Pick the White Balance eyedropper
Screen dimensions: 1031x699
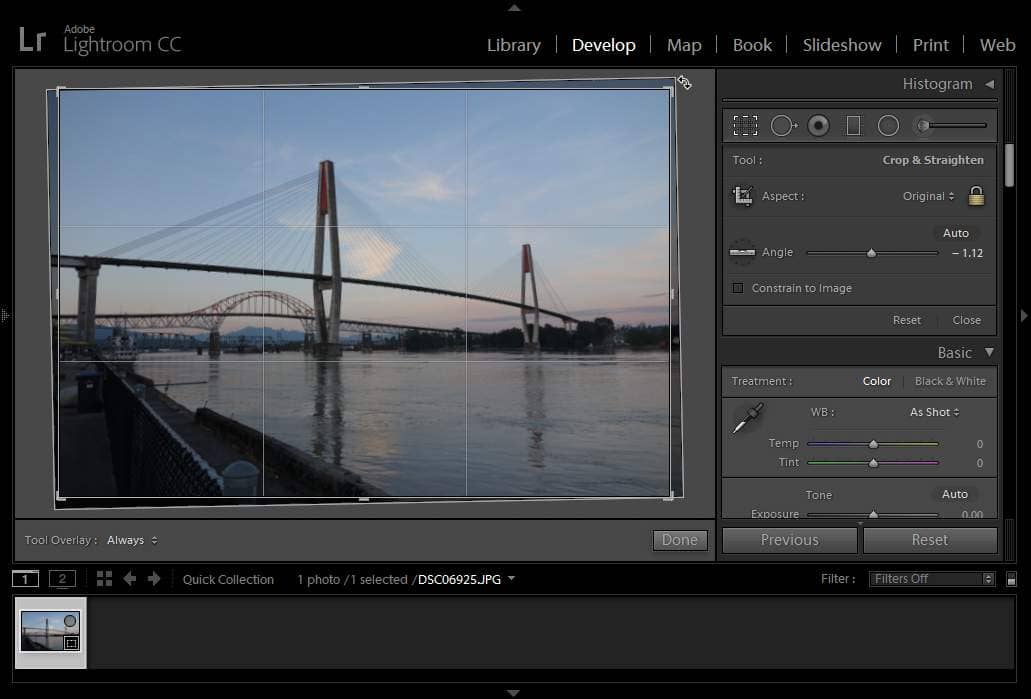(747, 418)
